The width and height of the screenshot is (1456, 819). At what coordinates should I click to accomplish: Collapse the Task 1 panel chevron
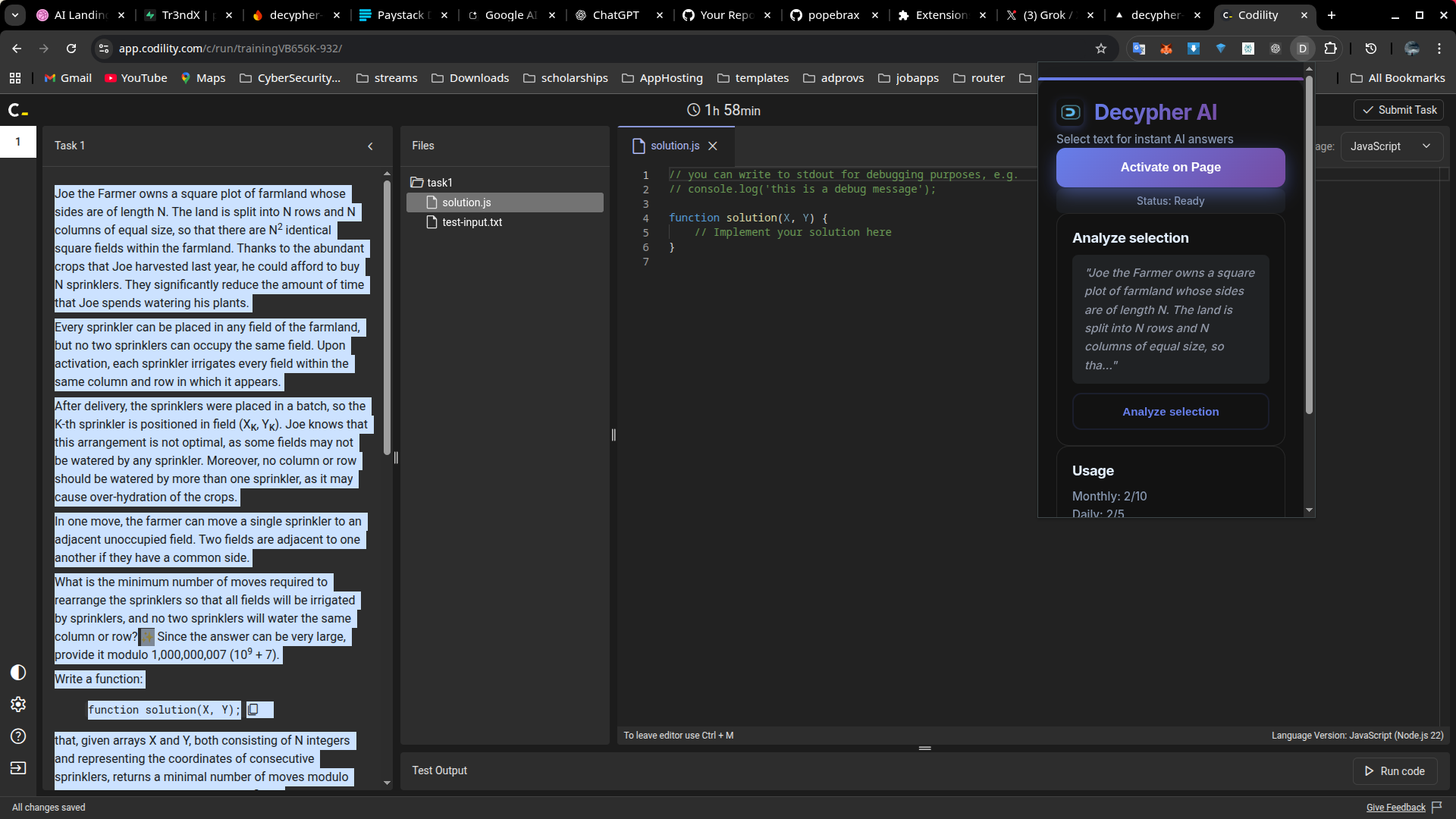pos(370,146)
